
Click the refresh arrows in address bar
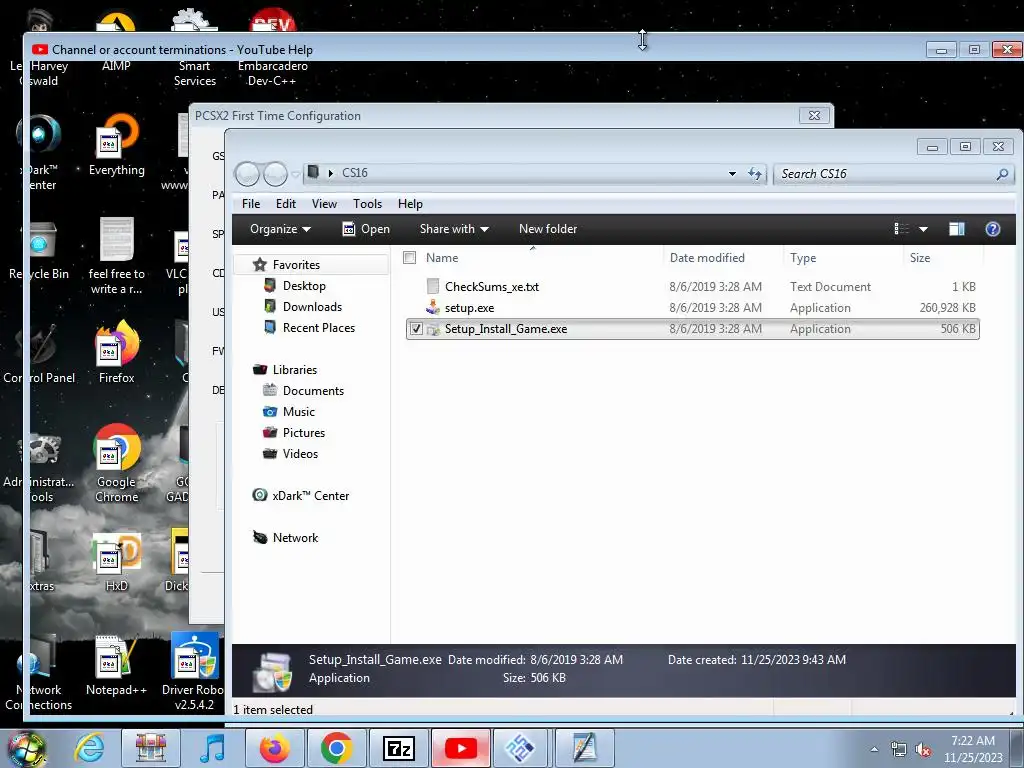point(754,174)
